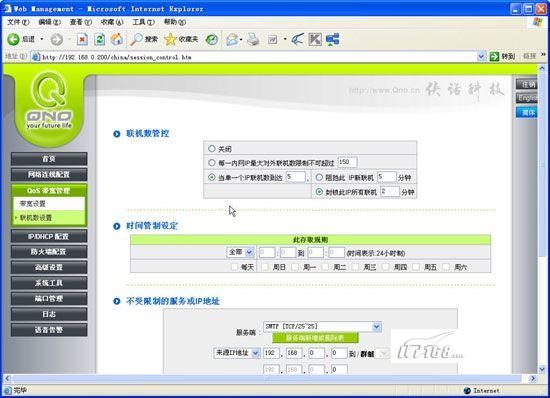Open the 帮助(H) menu
Image resolution: width=550 pixels, height=398 pixels.
tap(175, 22)
